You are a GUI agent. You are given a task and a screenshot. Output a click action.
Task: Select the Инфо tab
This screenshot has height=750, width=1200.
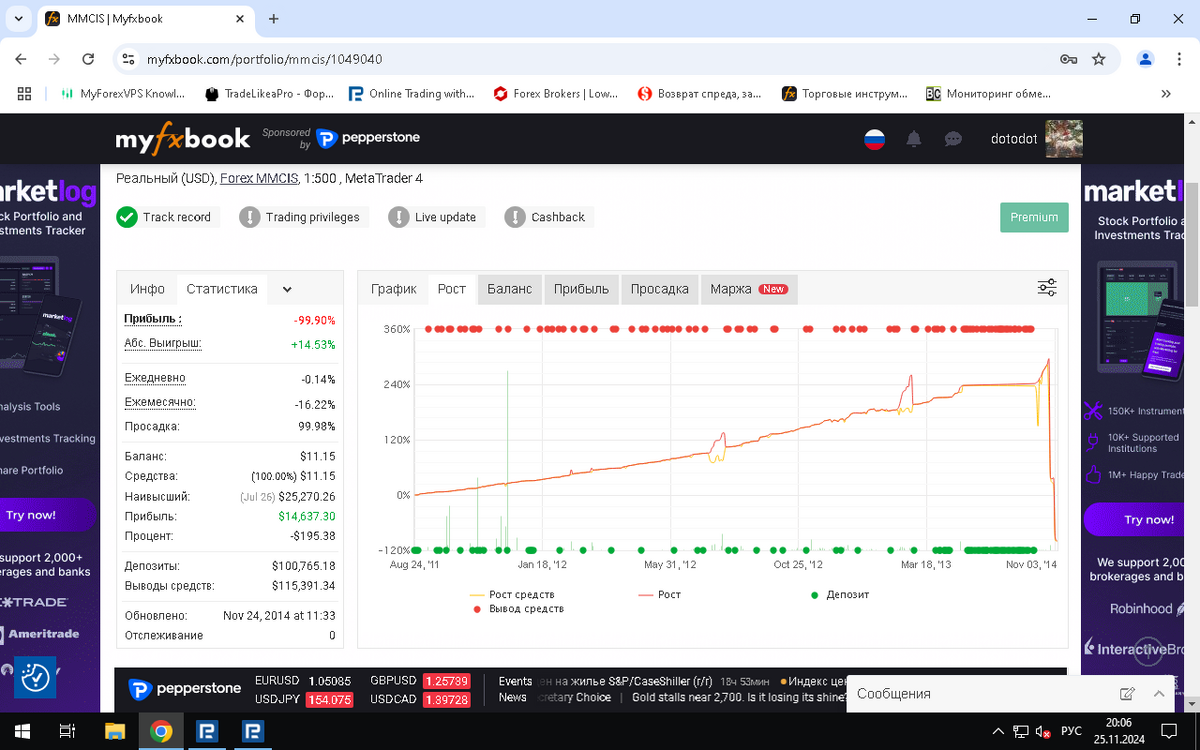tap(147, 289)
